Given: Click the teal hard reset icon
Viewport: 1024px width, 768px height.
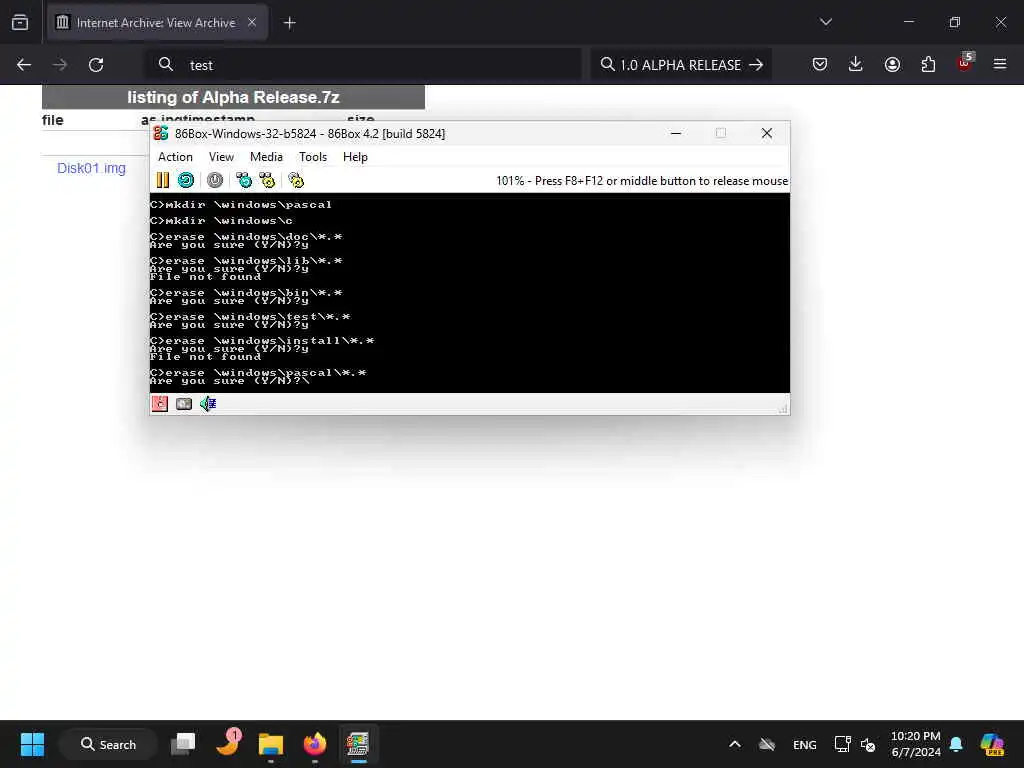Looking at the screenshot, I should (186, 180).
